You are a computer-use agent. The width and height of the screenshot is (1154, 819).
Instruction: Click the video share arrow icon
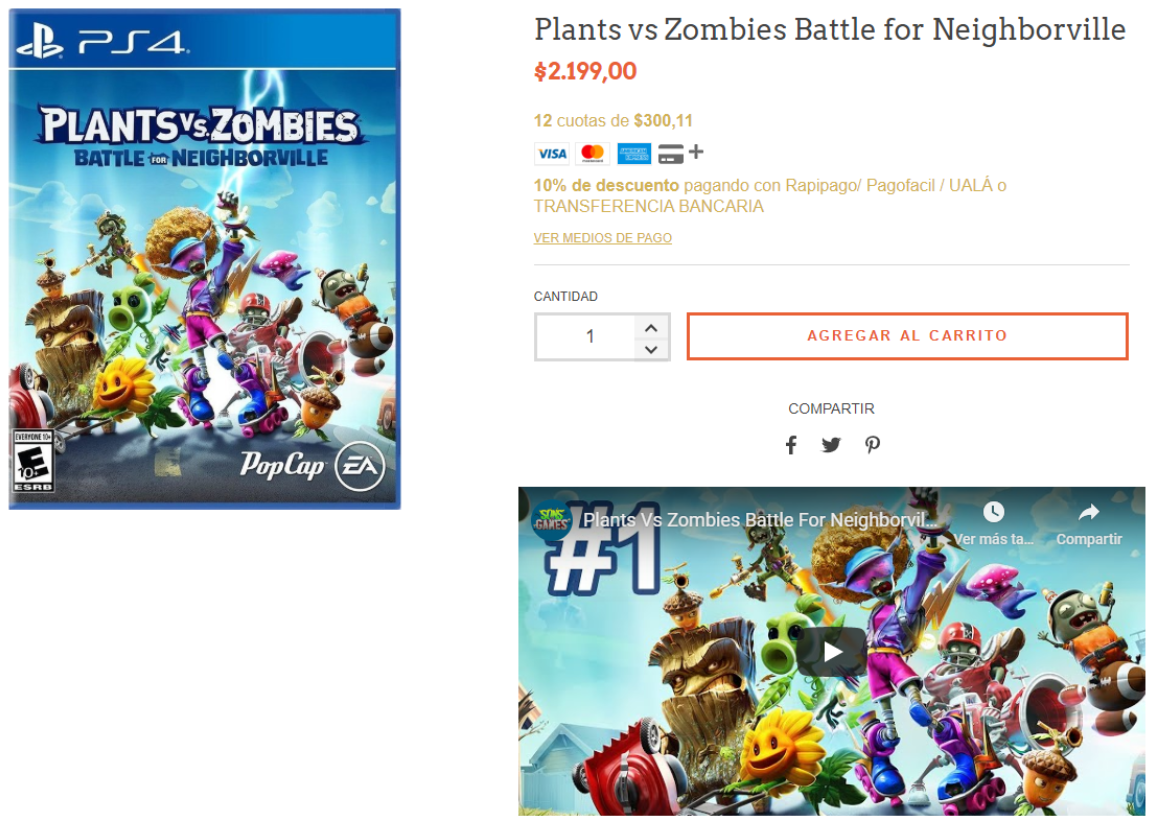pyautogui.click(x=1088, y=513)
